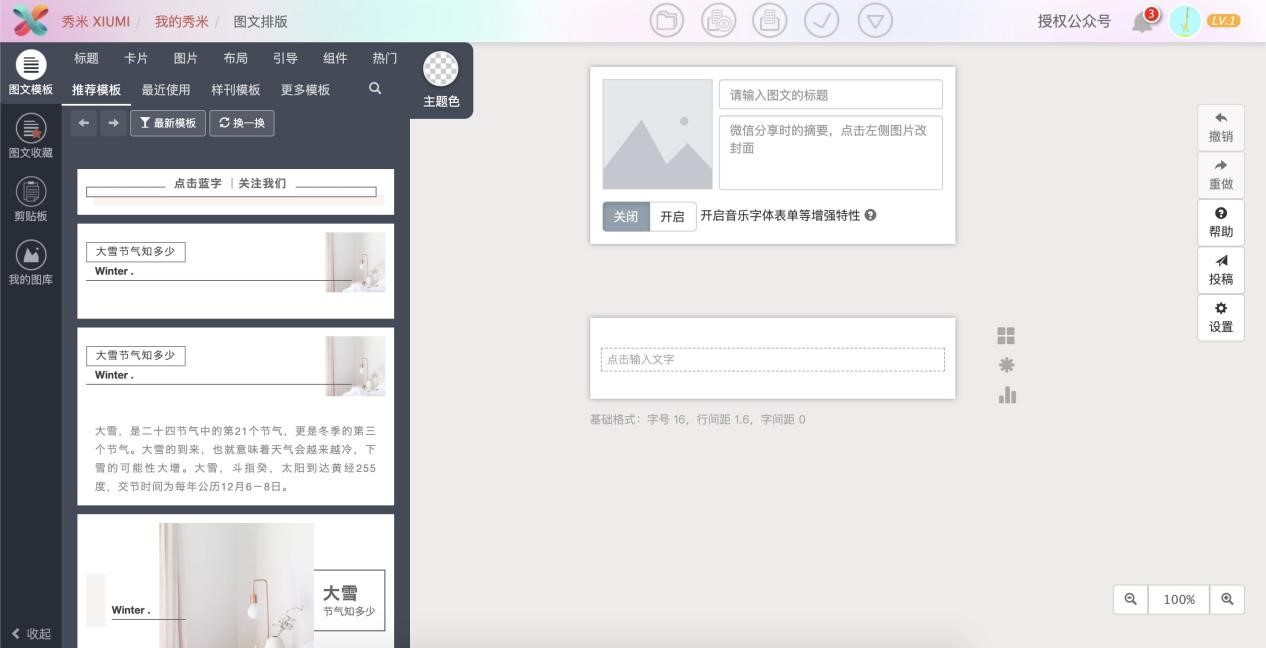Click 投稿 submit button

(1221, 270)
